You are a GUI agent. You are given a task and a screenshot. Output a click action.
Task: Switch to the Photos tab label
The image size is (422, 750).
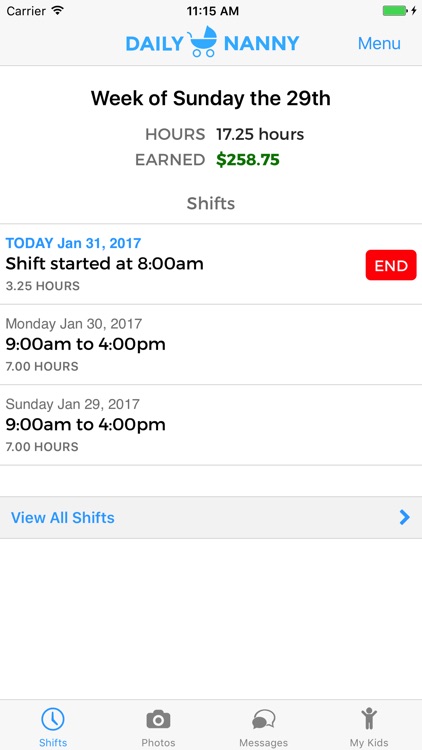(158, 743)
